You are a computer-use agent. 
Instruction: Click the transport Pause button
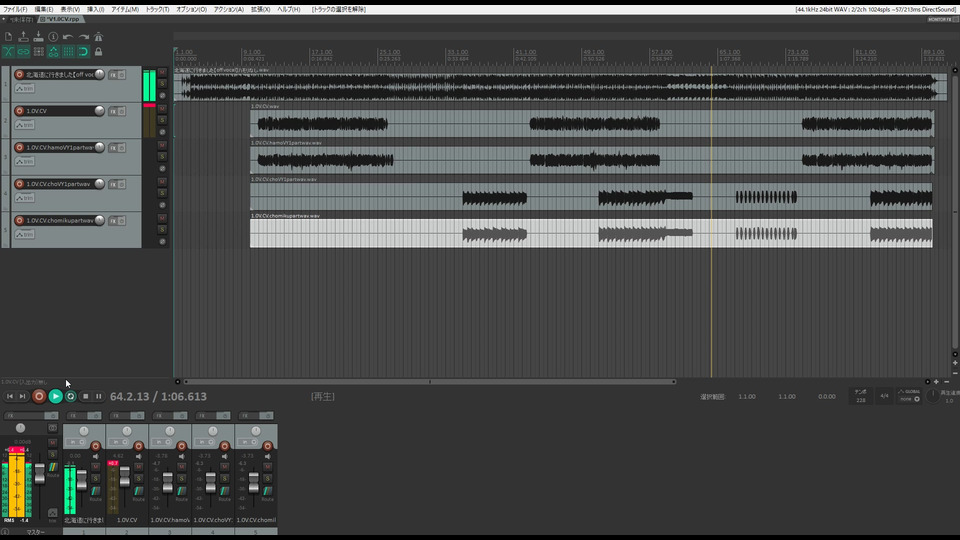pyautogui.click(x=99, y=397)
